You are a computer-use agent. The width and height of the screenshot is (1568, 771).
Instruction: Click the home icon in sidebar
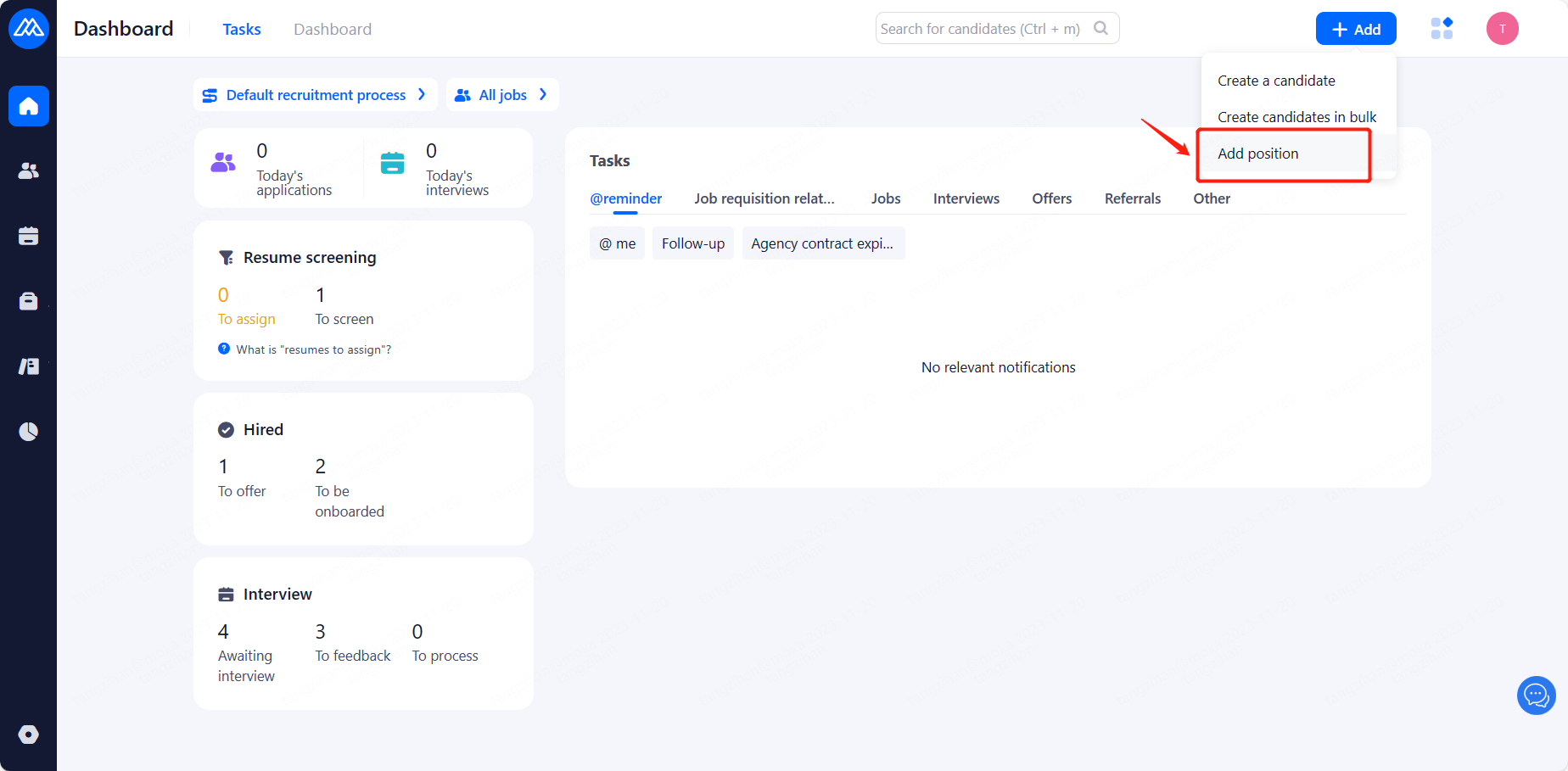coord(29,106)
